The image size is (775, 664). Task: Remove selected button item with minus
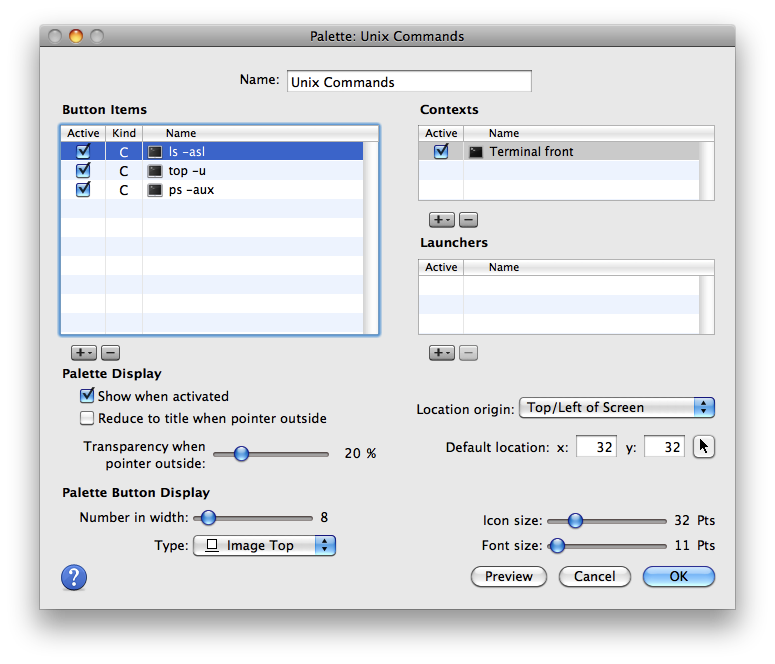tap(111, 353)
